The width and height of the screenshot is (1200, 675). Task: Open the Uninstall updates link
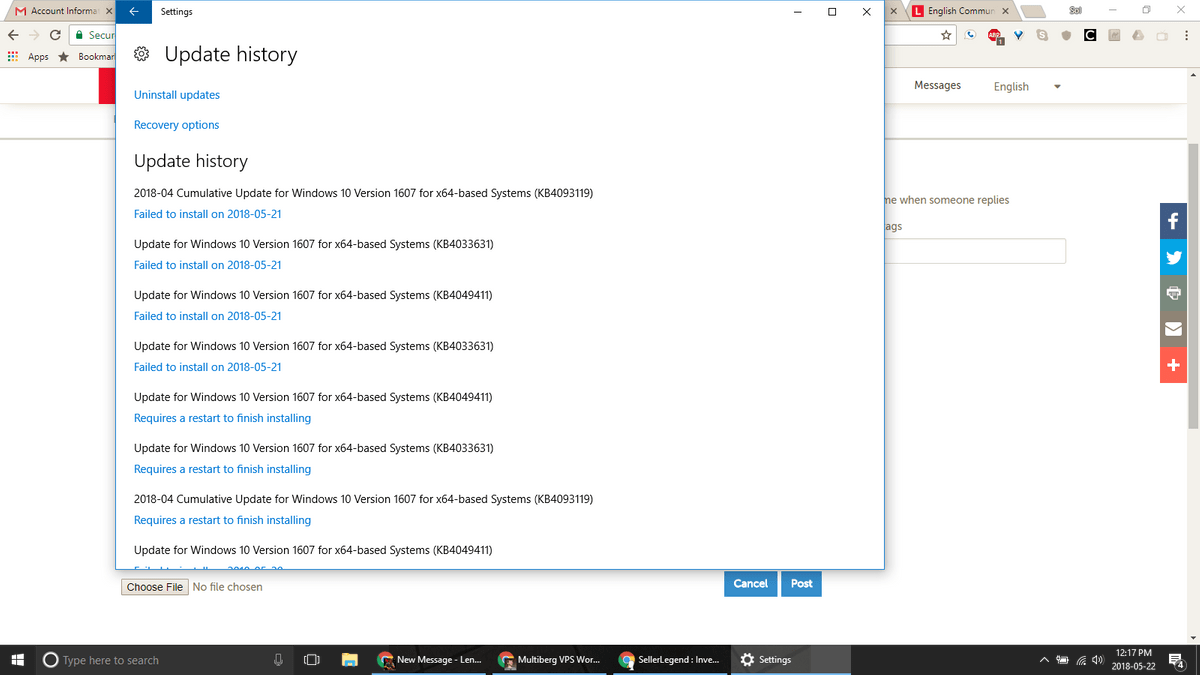click(x=176, y=94)
